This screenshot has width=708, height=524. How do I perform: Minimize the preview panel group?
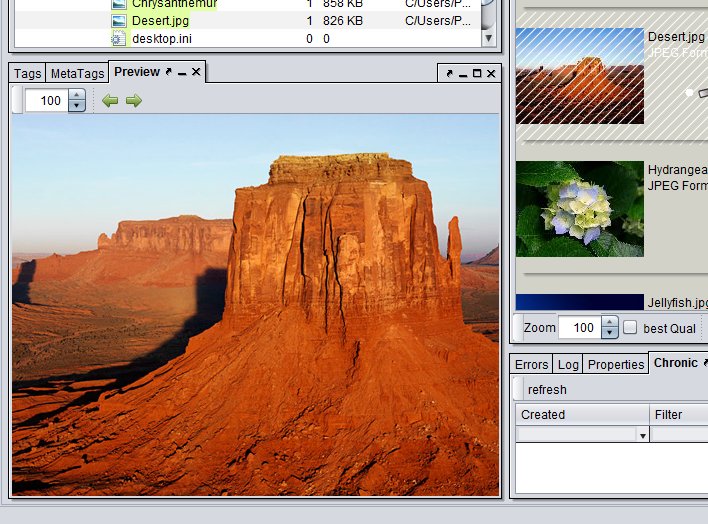click(463, 75)
